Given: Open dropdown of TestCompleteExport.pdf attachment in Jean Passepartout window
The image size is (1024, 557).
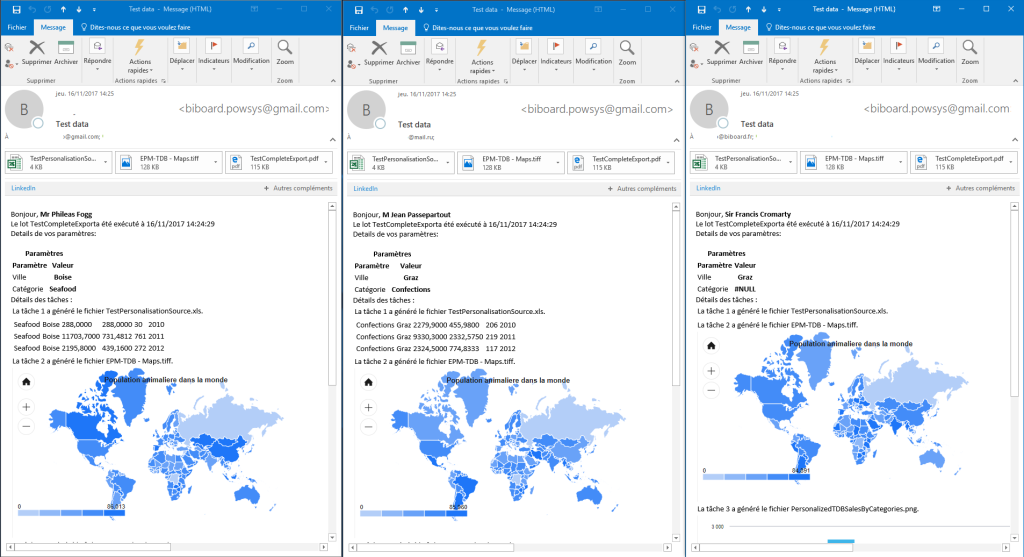Looking at the screenshot, I should pos(668,163).
